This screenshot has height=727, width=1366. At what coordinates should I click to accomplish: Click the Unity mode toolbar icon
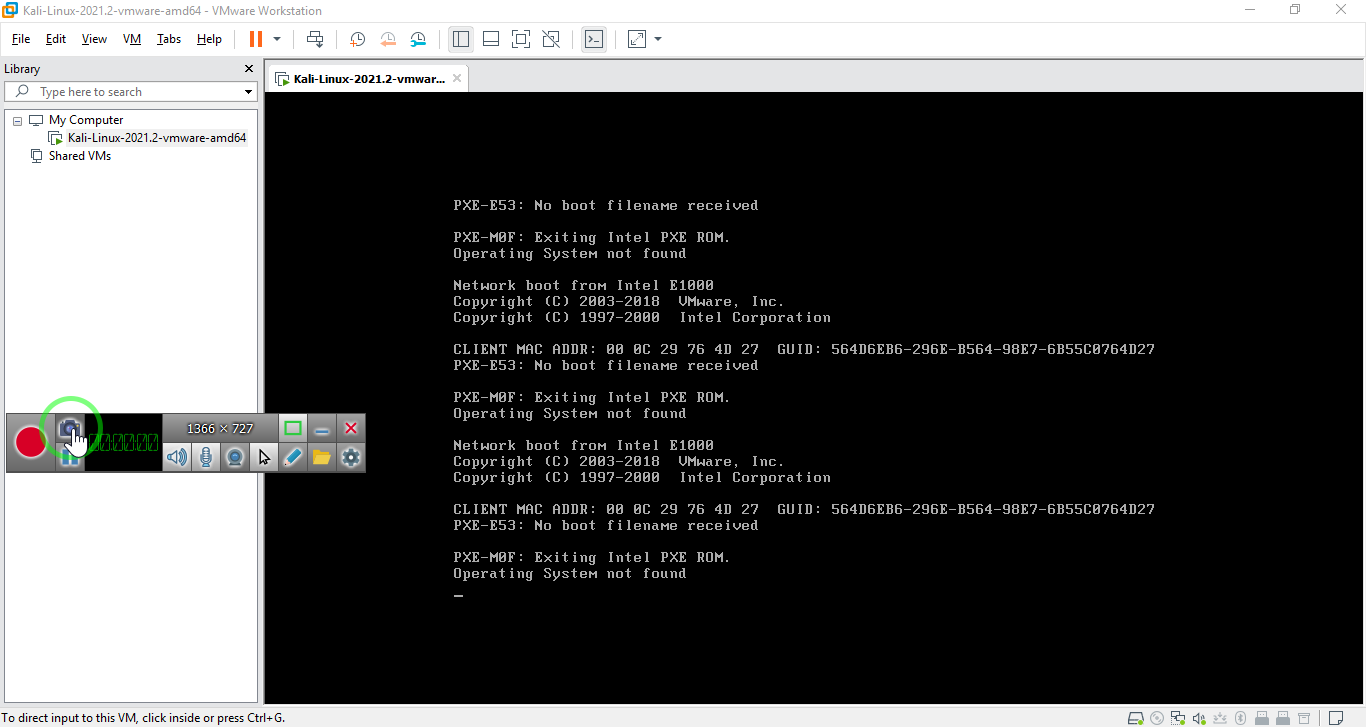pos(551,39)
